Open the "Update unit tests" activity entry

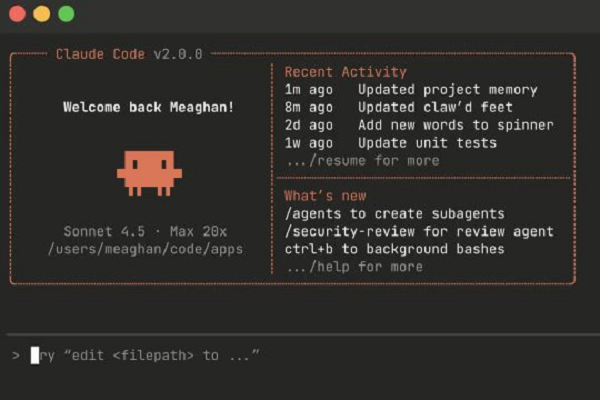(427, 143)
